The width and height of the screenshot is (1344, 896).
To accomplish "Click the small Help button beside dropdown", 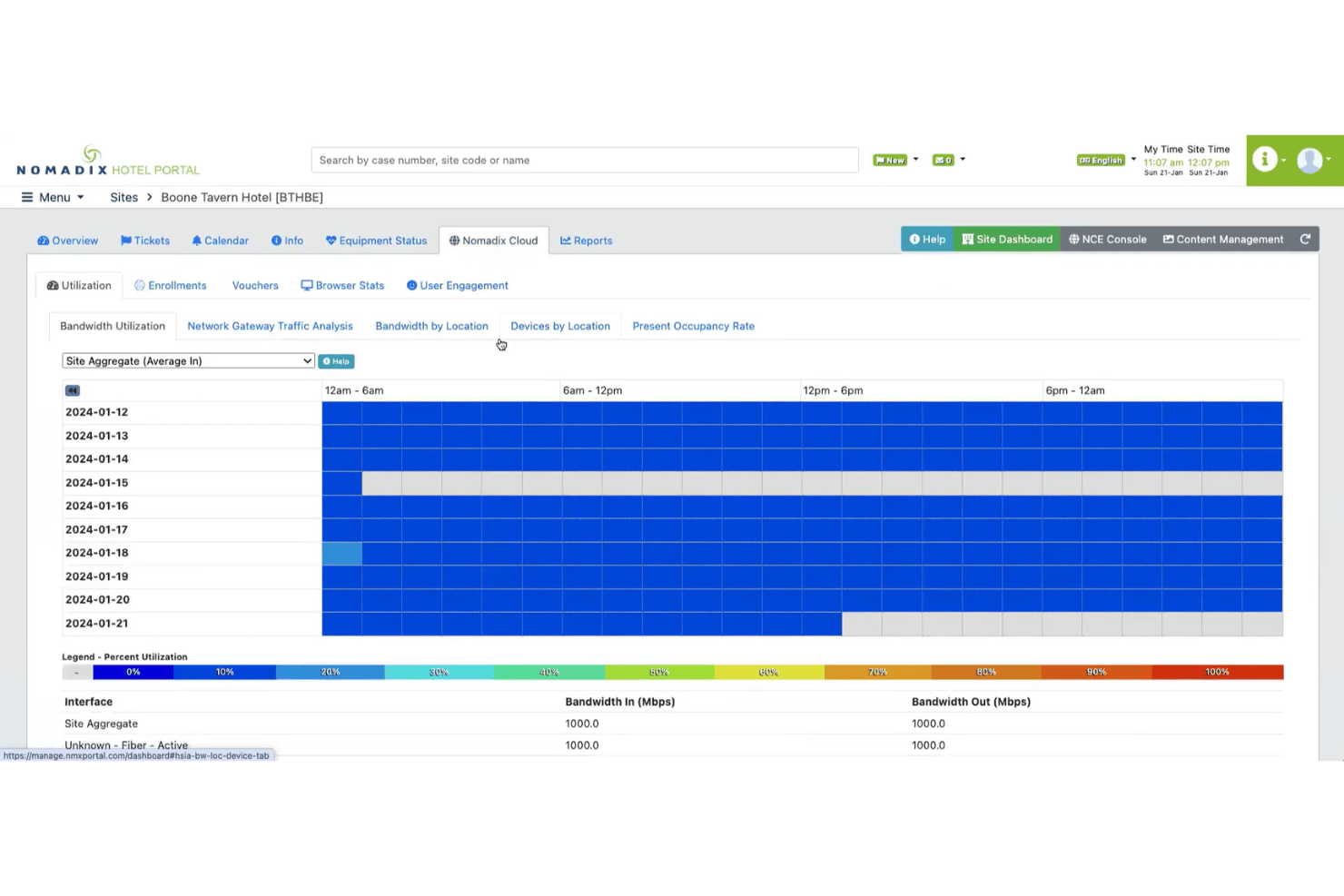I will 336,361.
